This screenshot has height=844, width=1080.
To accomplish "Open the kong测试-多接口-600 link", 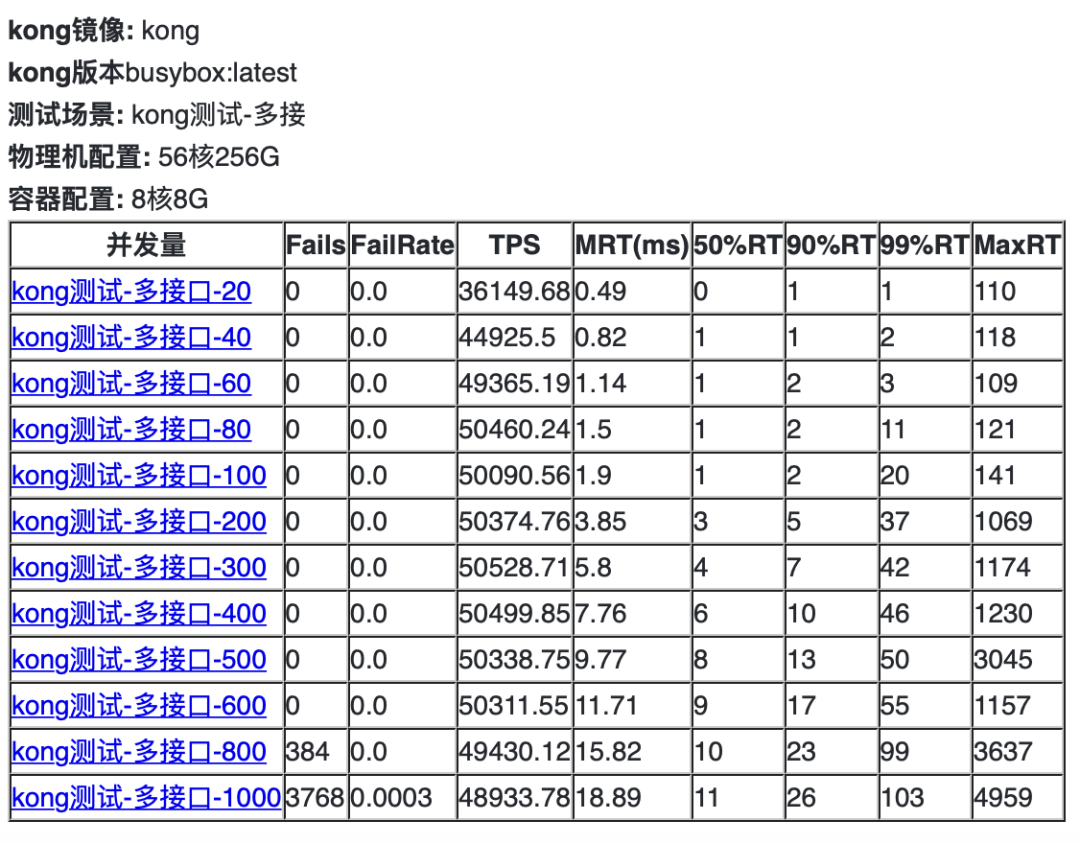I will pos(138,706).
